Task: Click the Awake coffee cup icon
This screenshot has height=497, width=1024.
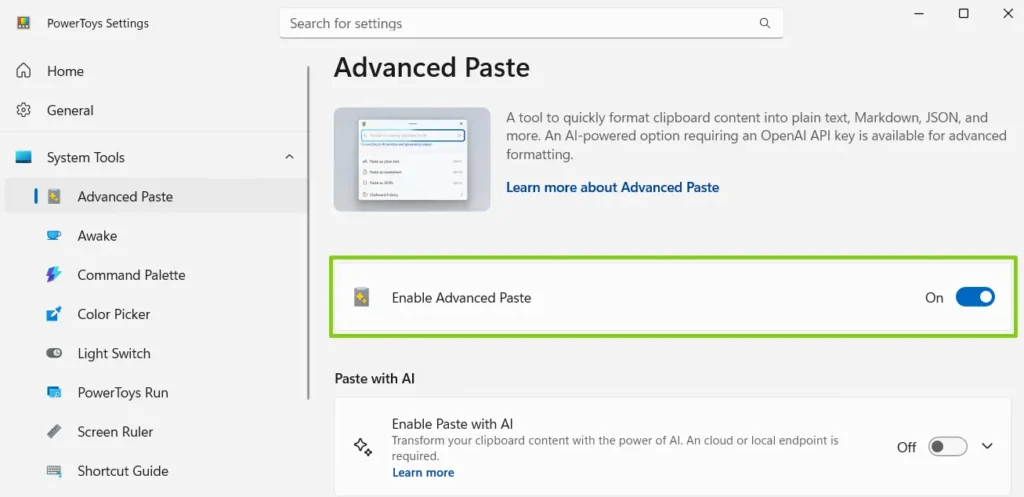Action: pos(54,236)
